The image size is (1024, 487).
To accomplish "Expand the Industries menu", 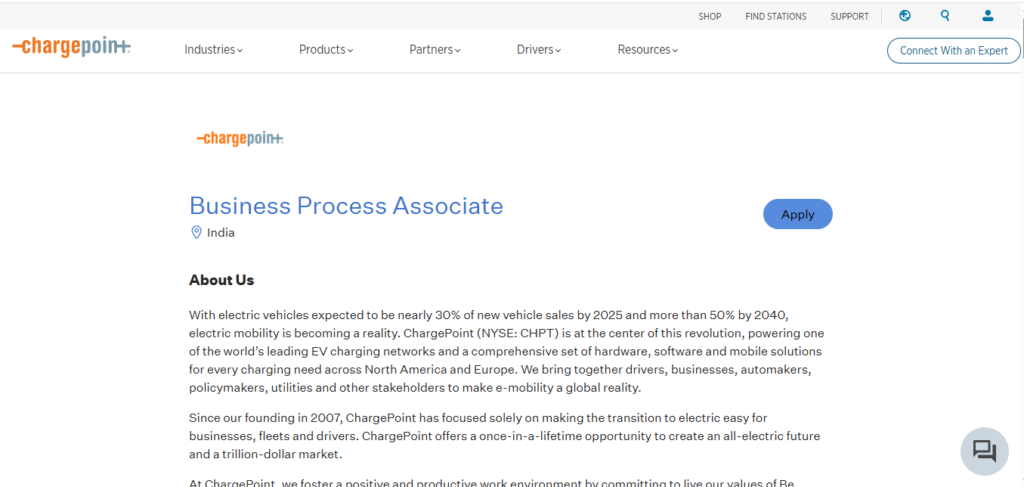I will tap(214, 50).
